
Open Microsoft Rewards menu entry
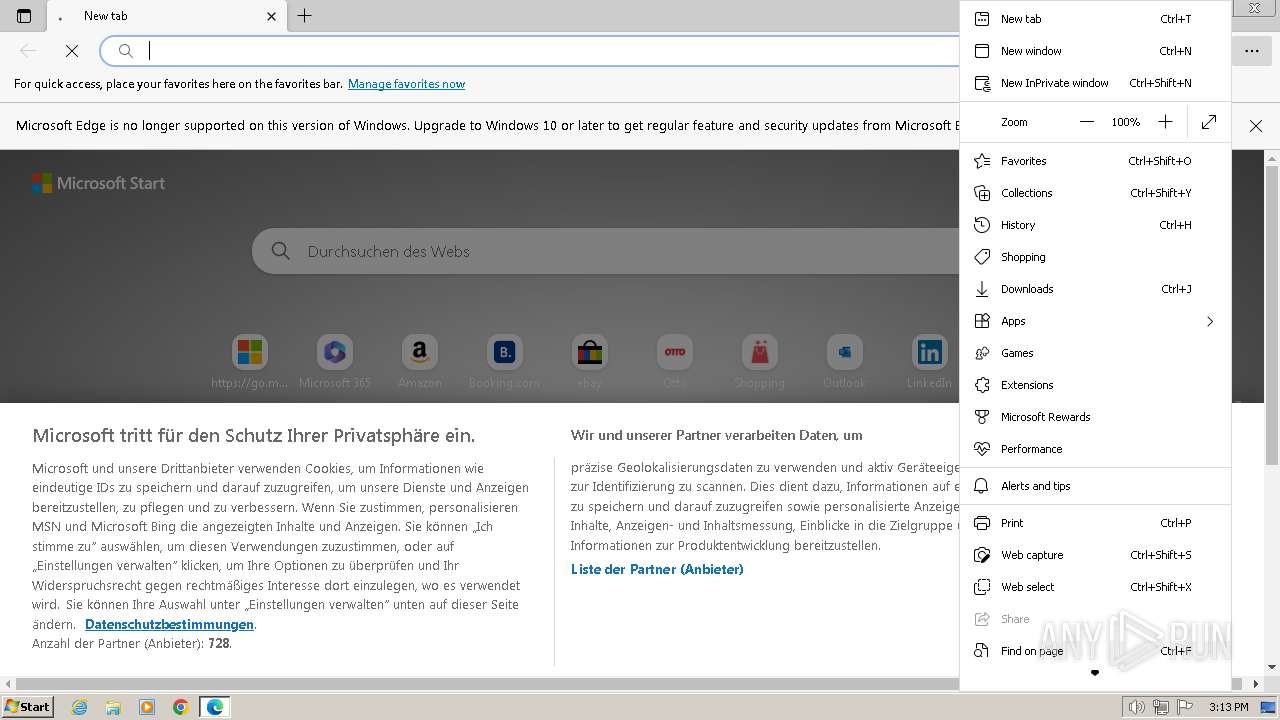click(1095, 417)
